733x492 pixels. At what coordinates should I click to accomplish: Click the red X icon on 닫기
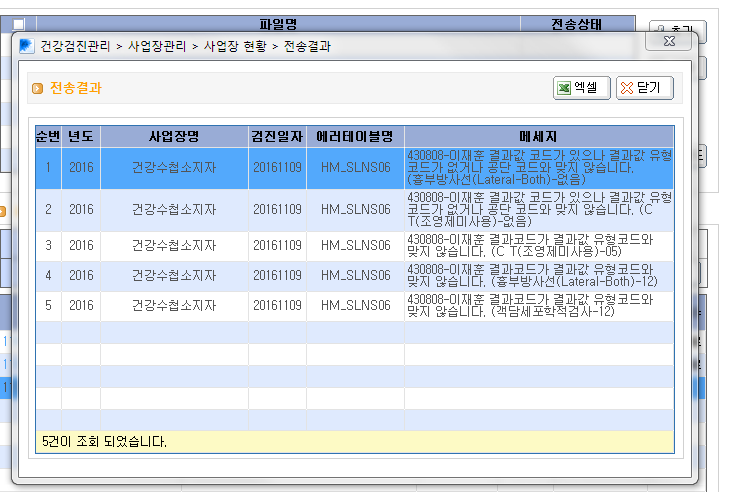[627, 88]
